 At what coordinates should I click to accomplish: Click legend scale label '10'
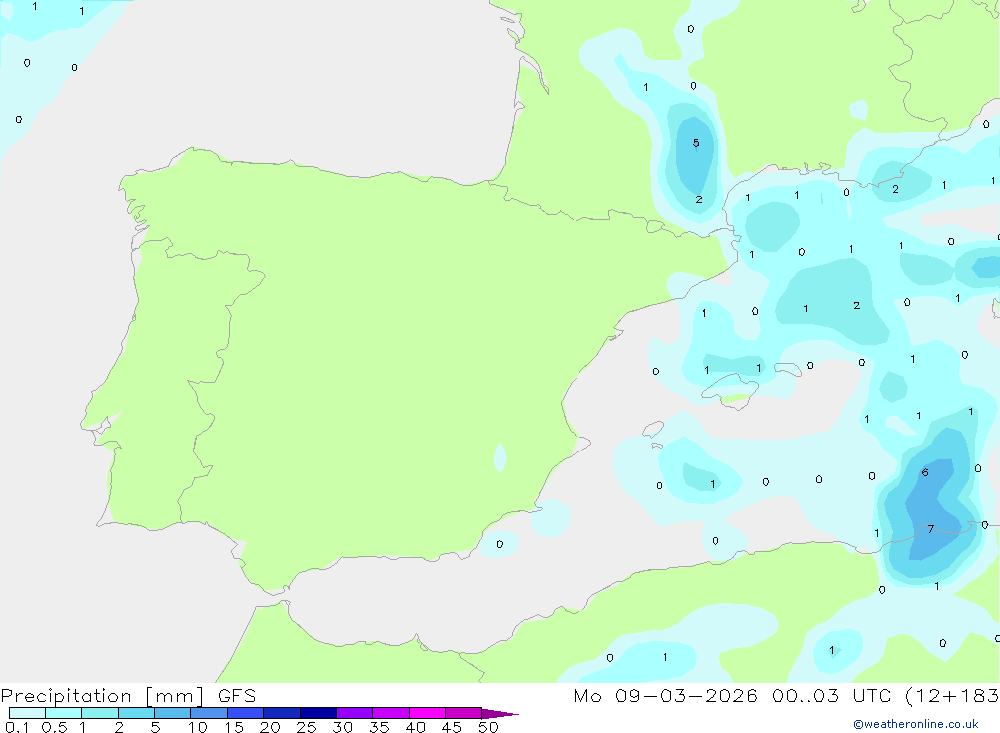[x=198, y=727]
